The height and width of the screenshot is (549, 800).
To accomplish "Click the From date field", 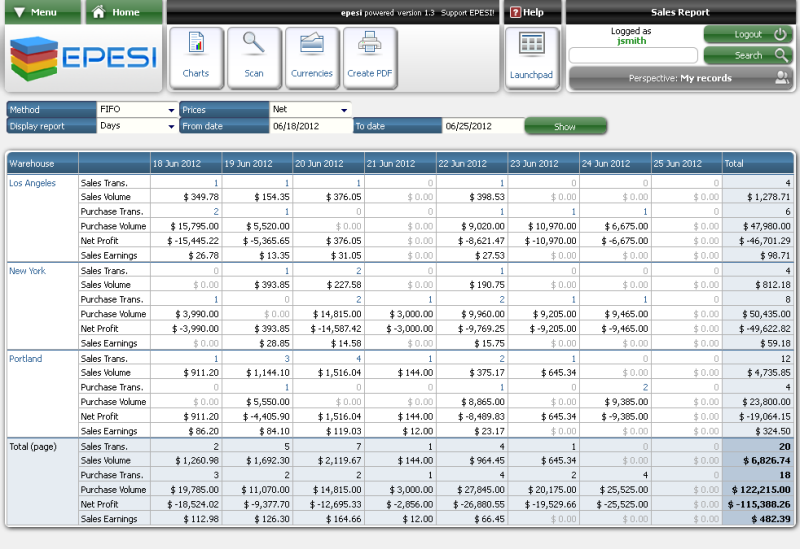I will coord(309,126).
